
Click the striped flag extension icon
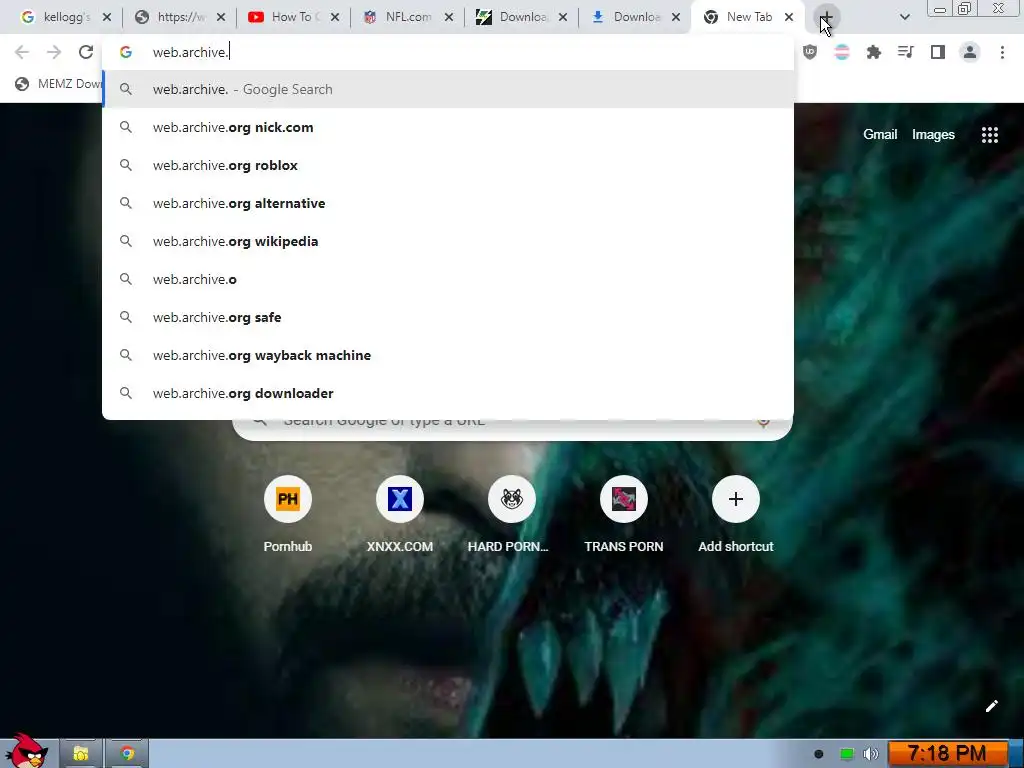[842, 52]
